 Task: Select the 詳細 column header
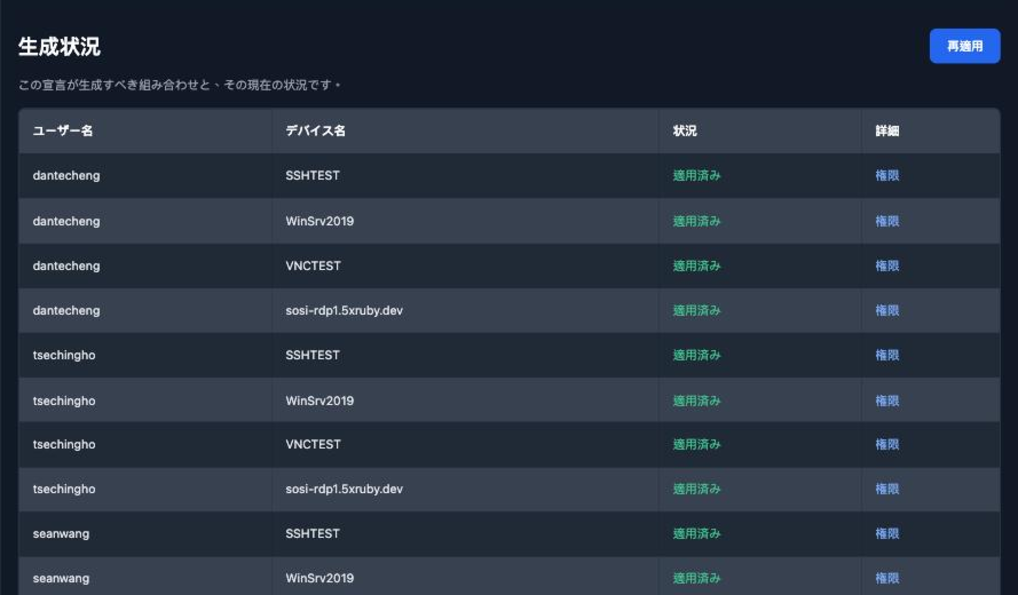point(887,131)
